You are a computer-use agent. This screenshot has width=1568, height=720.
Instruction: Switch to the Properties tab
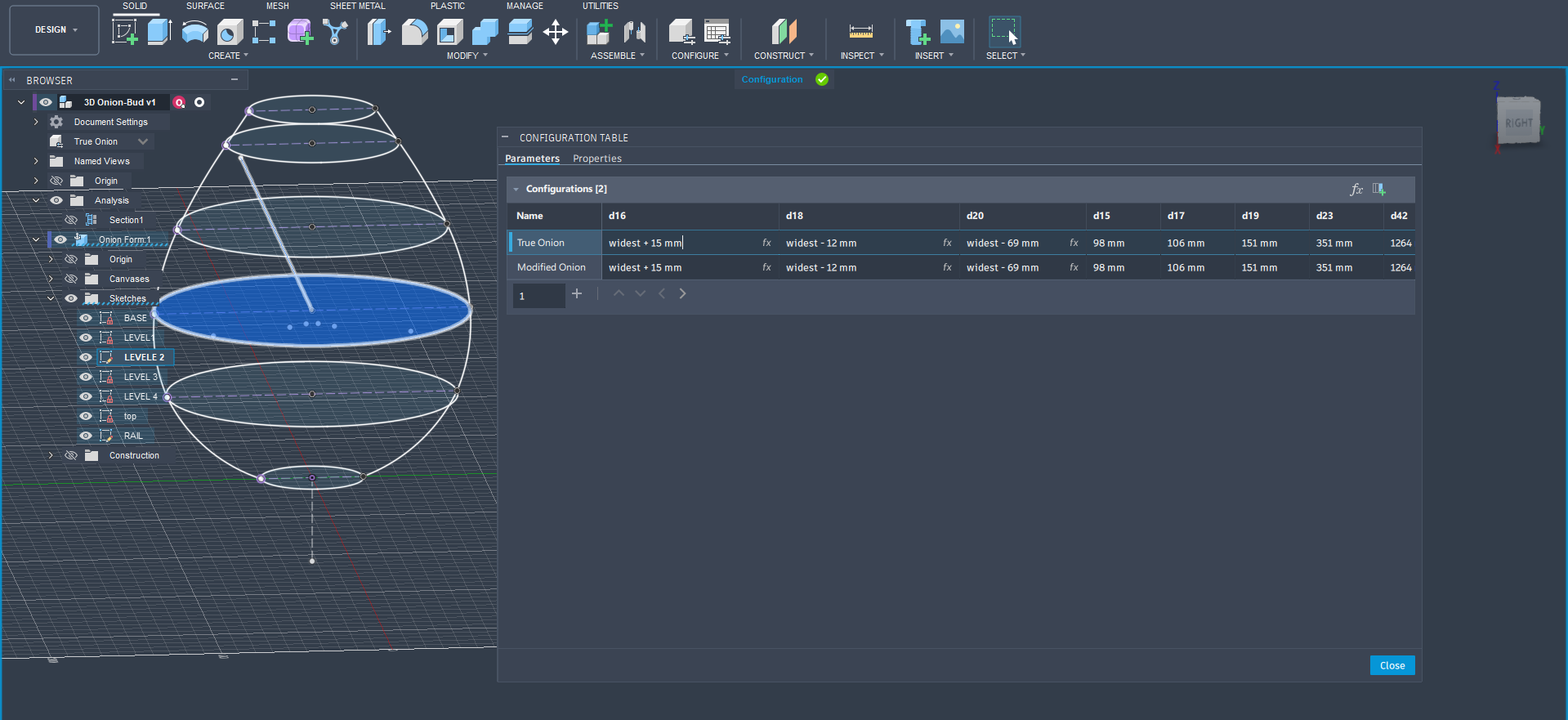(x=596, y=159)
